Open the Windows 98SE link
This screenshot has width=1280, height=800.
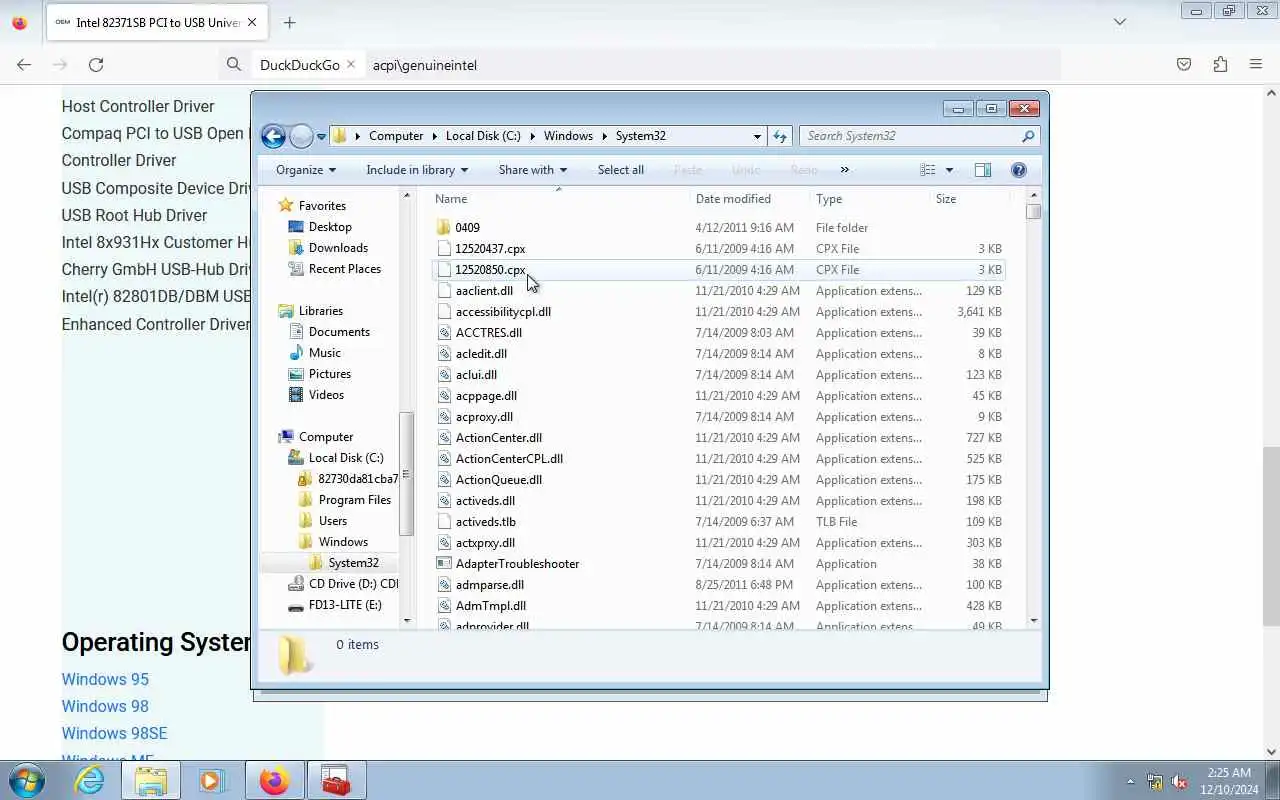click(x=114, y=733)
